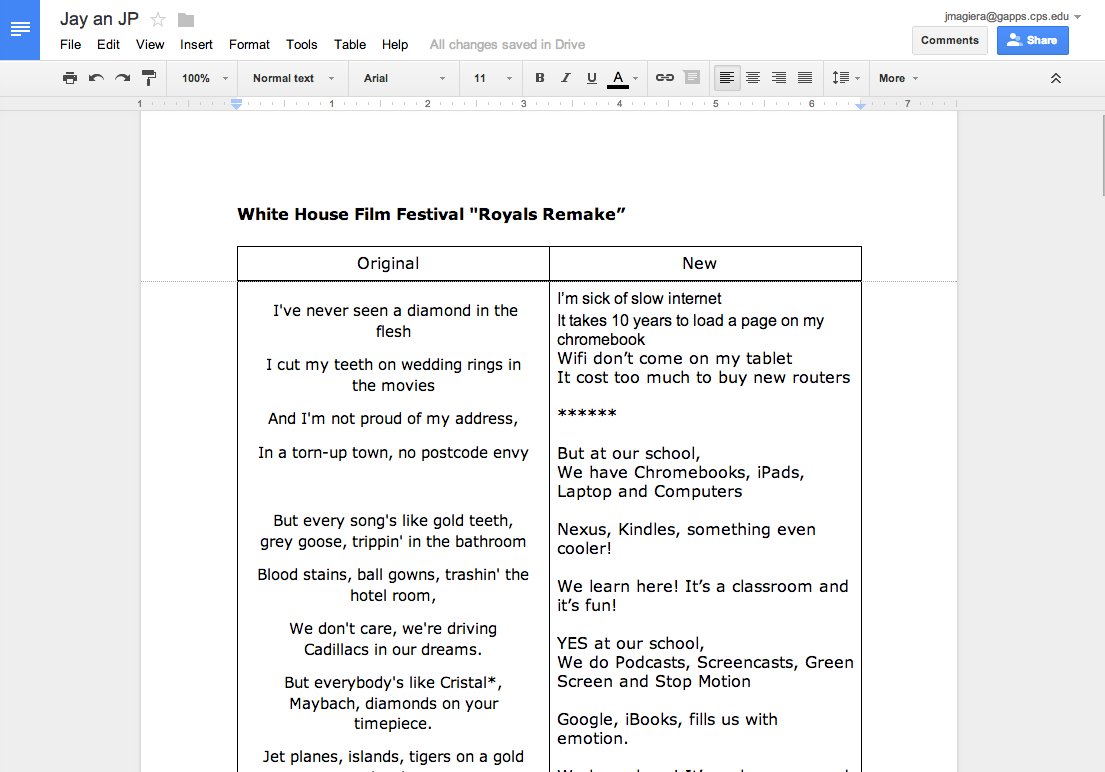The width and height of the screenshot is (1105, 772).
Task: Insert a link with the link icon
Action: pos(665,78)
